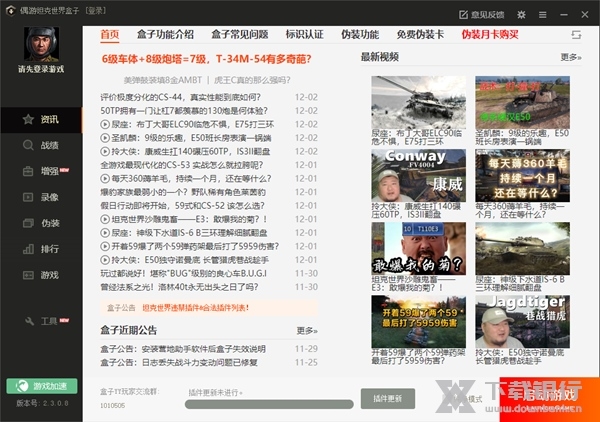Open the Conway 康威 video thumbnail

(419, 175)
